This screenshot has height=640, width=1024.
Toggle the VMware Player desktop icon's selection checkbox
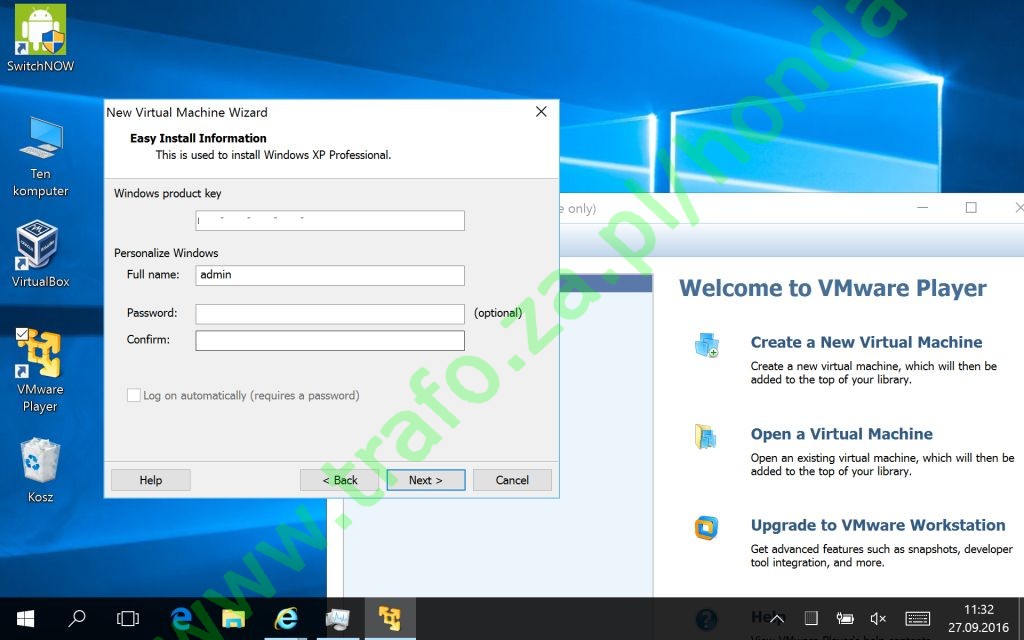22,334
